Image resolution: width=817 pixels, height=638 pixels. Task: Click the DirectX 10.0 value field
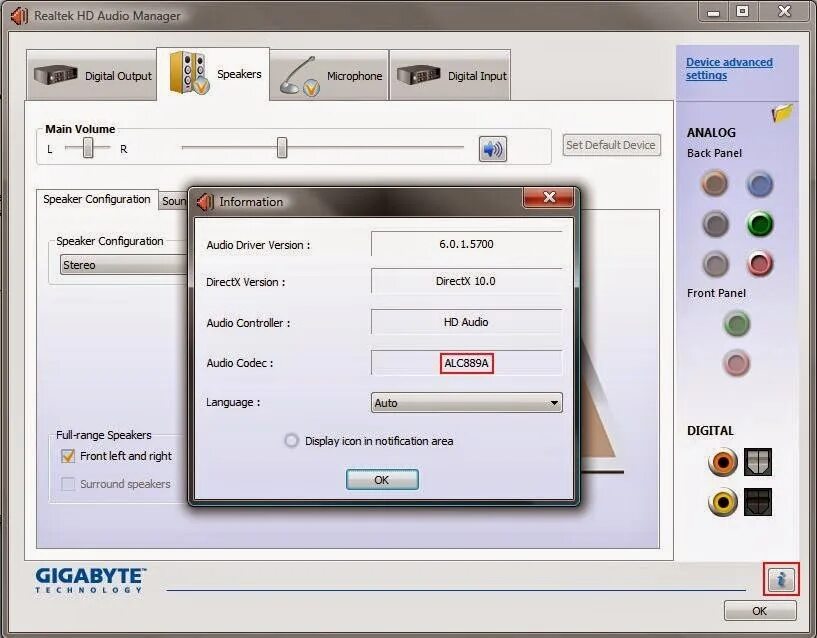[466, 281]
